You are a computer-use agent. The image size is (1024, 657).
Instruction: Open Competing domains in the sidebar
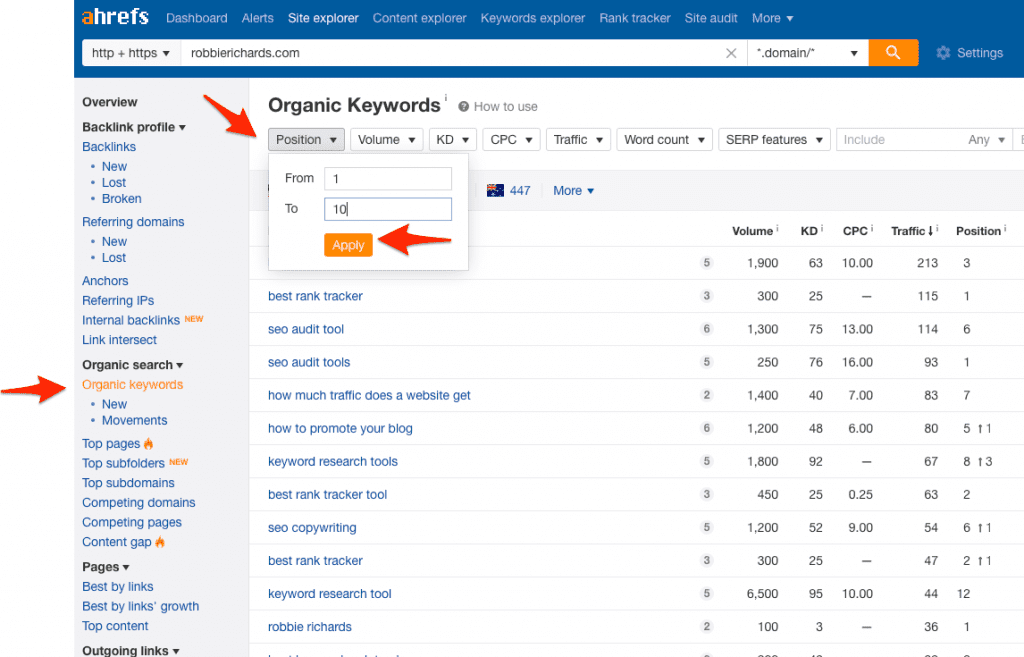[138, 502]
